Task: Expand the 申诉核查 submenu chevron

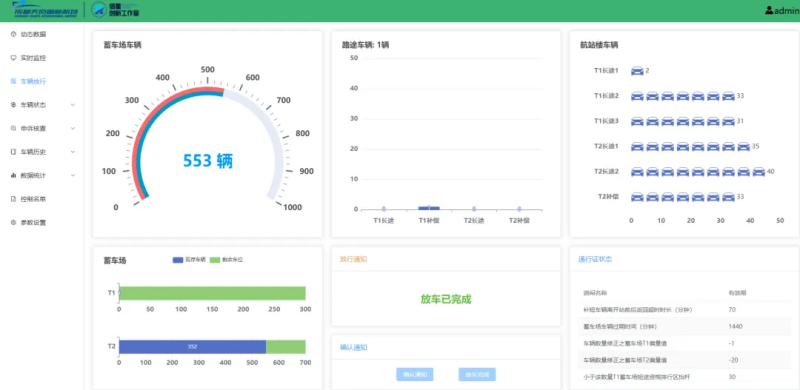Action: (72, 128)
